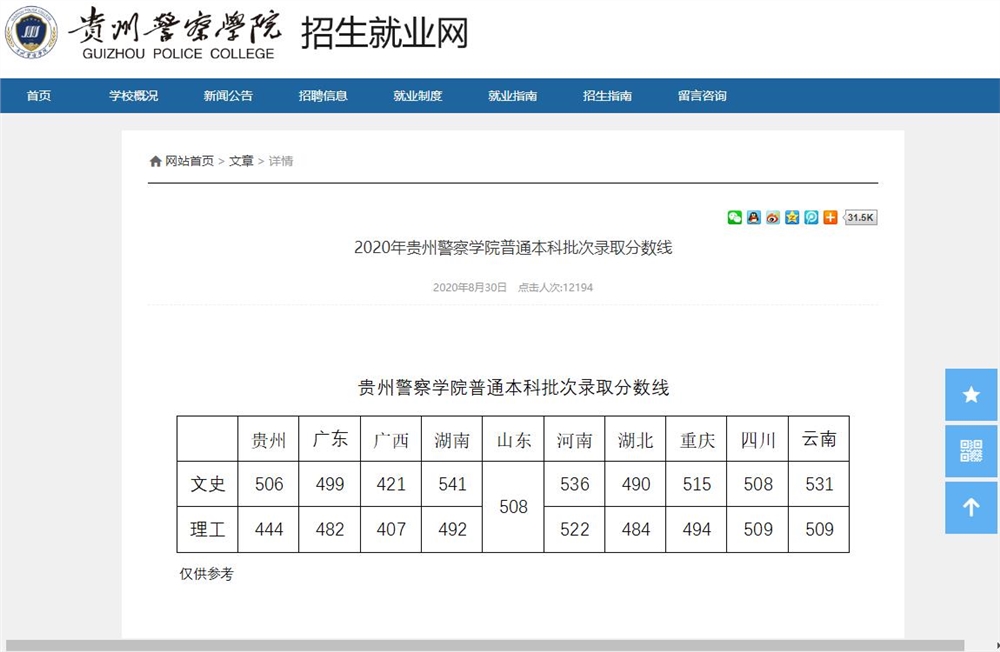This screenshot has height=652, width=1000.
Task: Click the 515 score cell
Action: 696,484
